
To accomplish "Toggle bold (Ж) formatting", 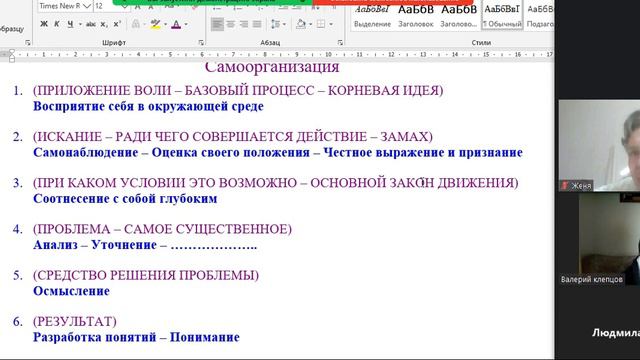I will pyautogui.click(x=44, y=24).
